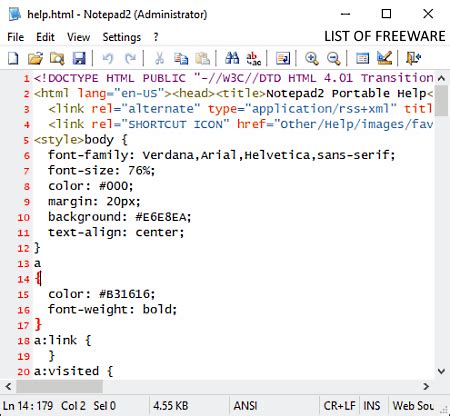
Task: Redo the last undone edit
Action: coord(130,58)
